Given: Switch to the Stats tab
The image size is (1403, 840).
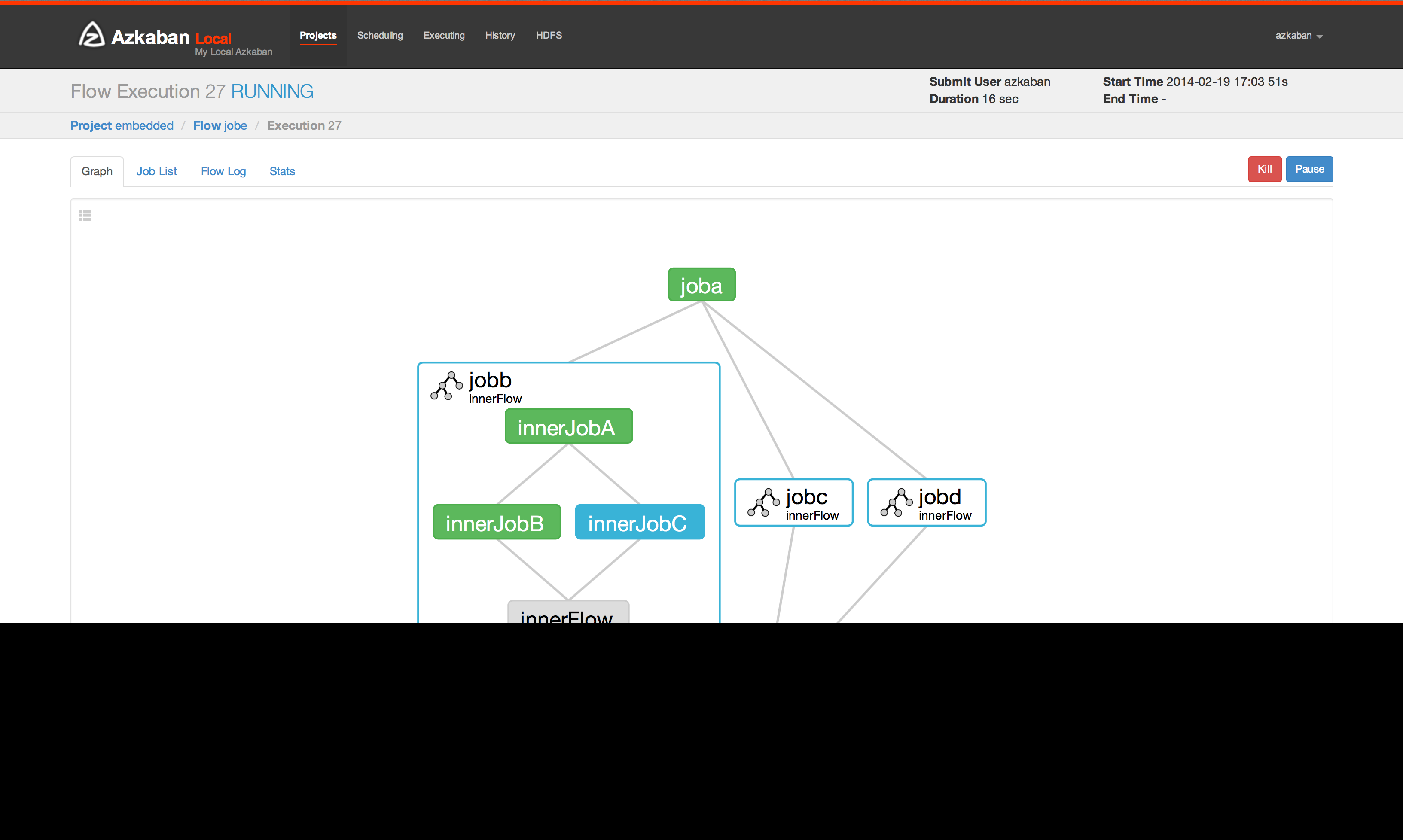Looking at the screenshot, I should point(282,171).
